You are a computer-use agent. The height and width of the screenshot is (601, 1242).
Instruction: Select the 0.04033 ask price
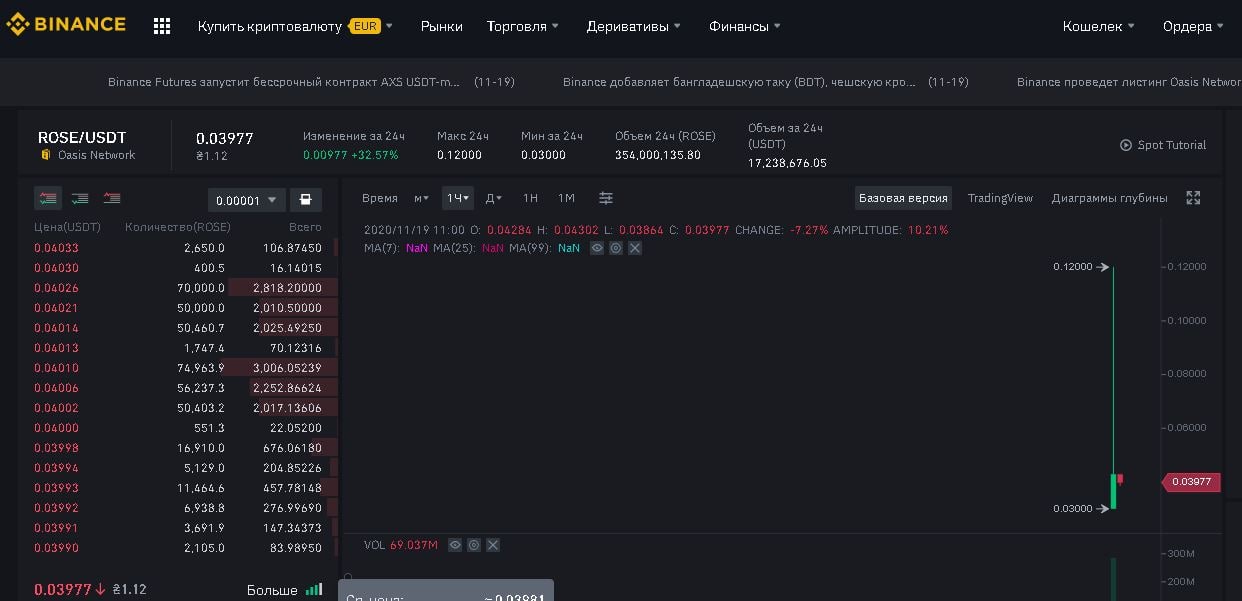pos(56,248)
